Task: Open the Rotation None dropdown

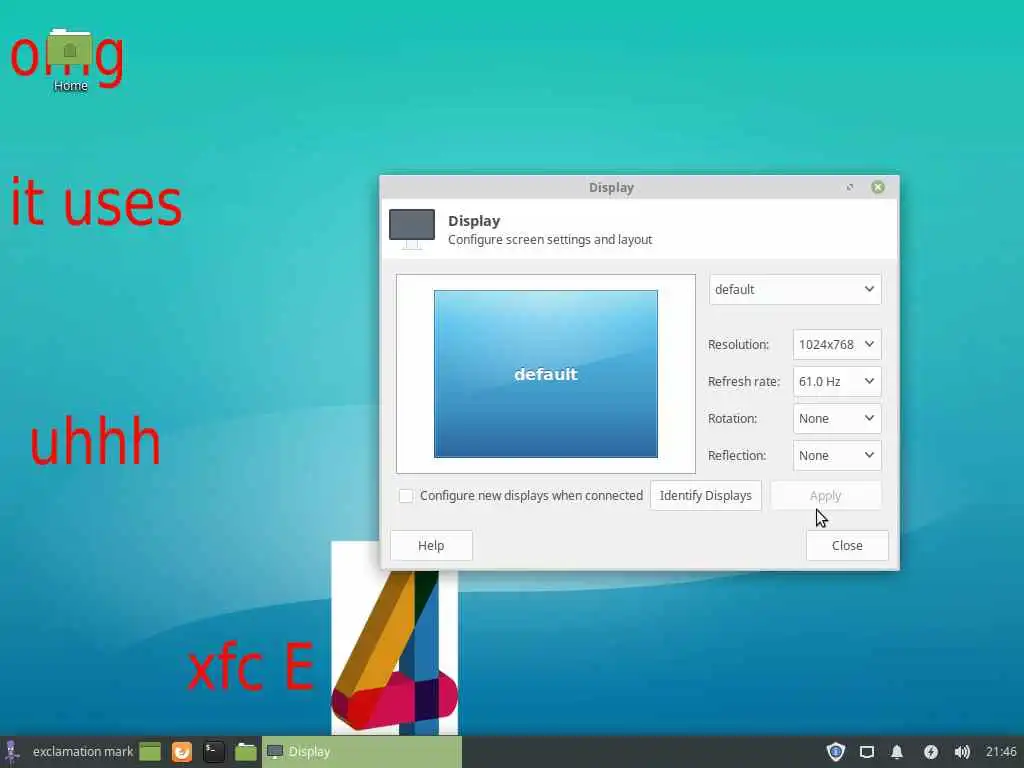Action: click(837, 419)
